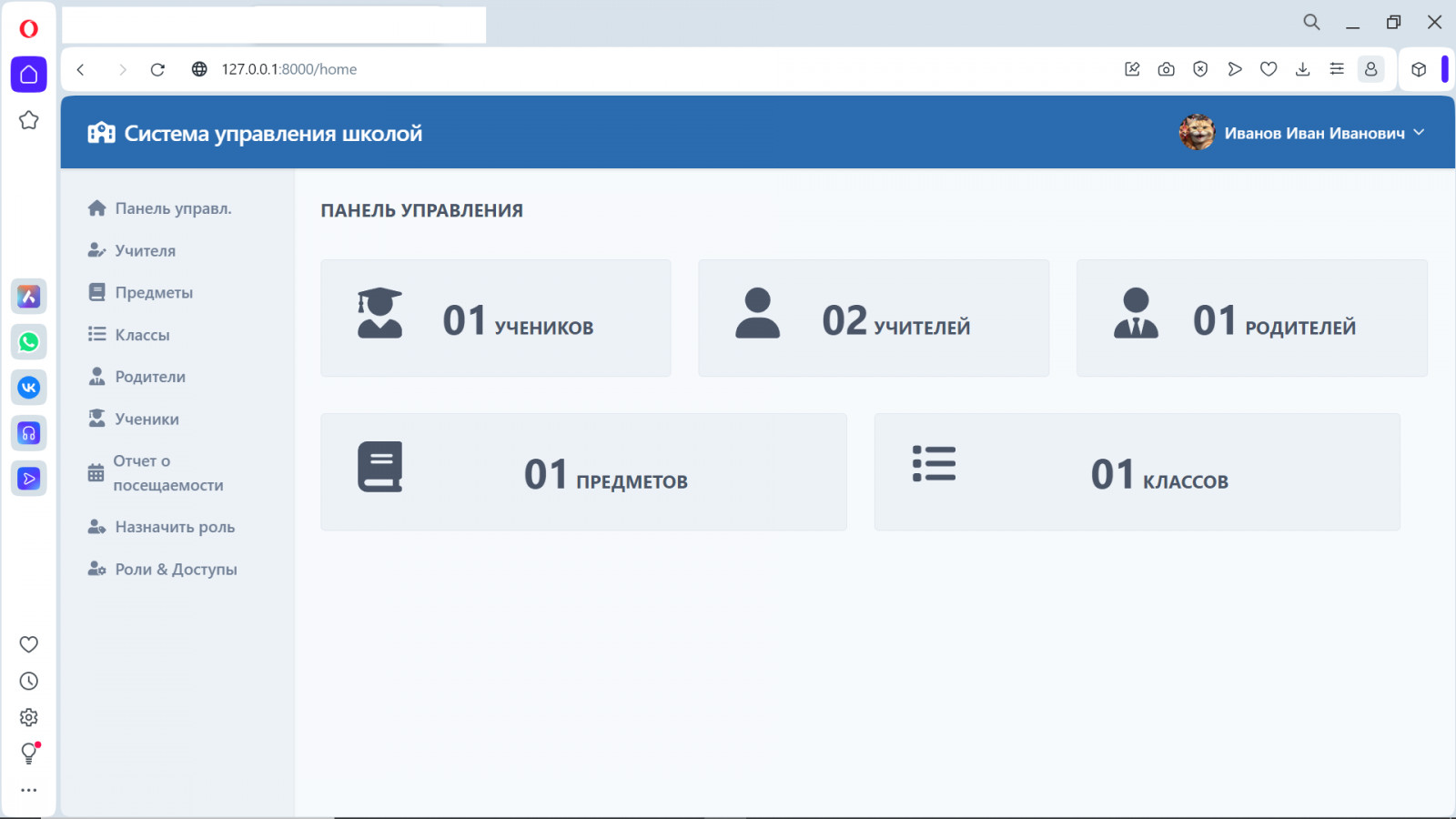Click the ПАНЕЛЬ УПРАВЛЕНИЯ heading

click(421, 211)
